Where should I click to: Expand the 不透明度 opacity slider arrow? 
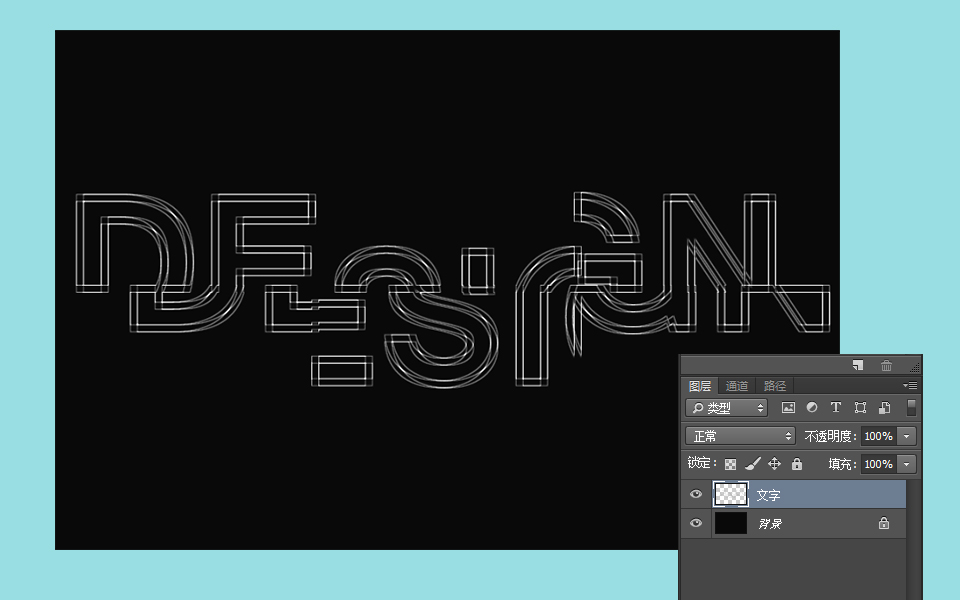906,436
